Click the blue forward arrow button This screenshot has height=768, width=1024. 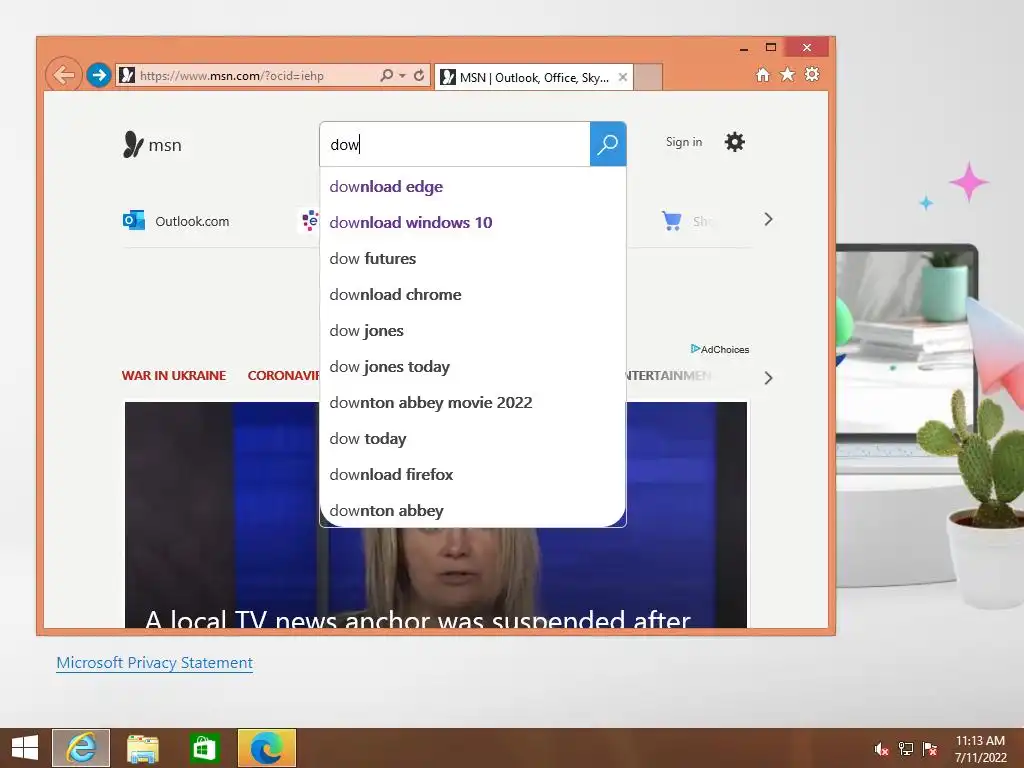(x=99, y=75)
